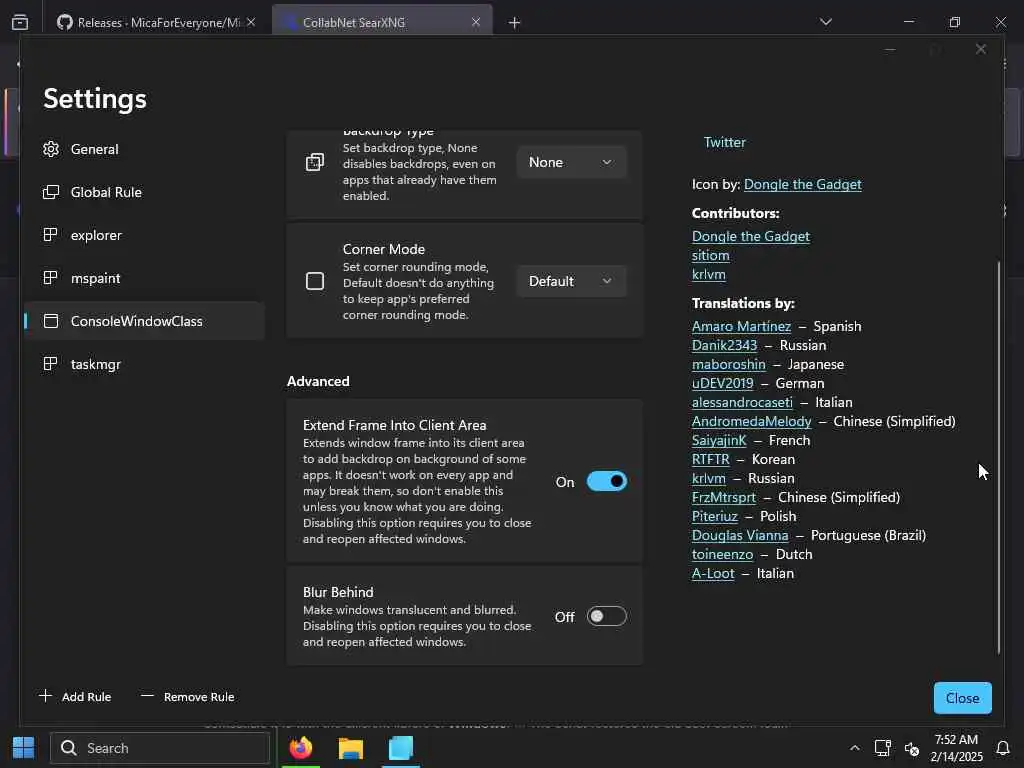The width and height of the screenshot is (1024, 768).
Task: Open the Twitter link
Action: [x=724, y=142]
